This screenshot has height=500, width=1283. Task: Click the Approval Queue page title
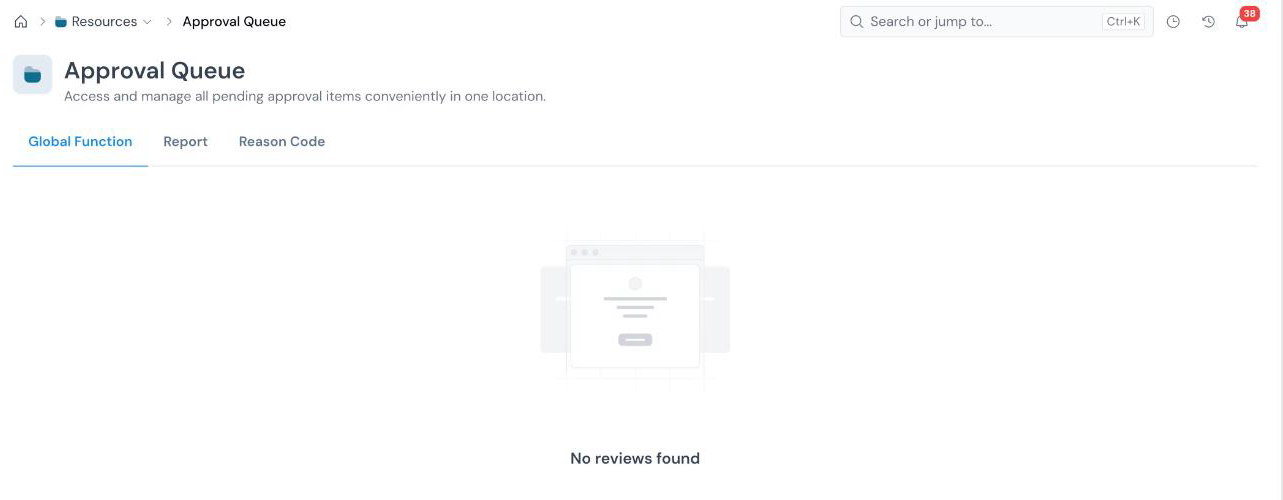pyautogui.click(x=154, y=71)
